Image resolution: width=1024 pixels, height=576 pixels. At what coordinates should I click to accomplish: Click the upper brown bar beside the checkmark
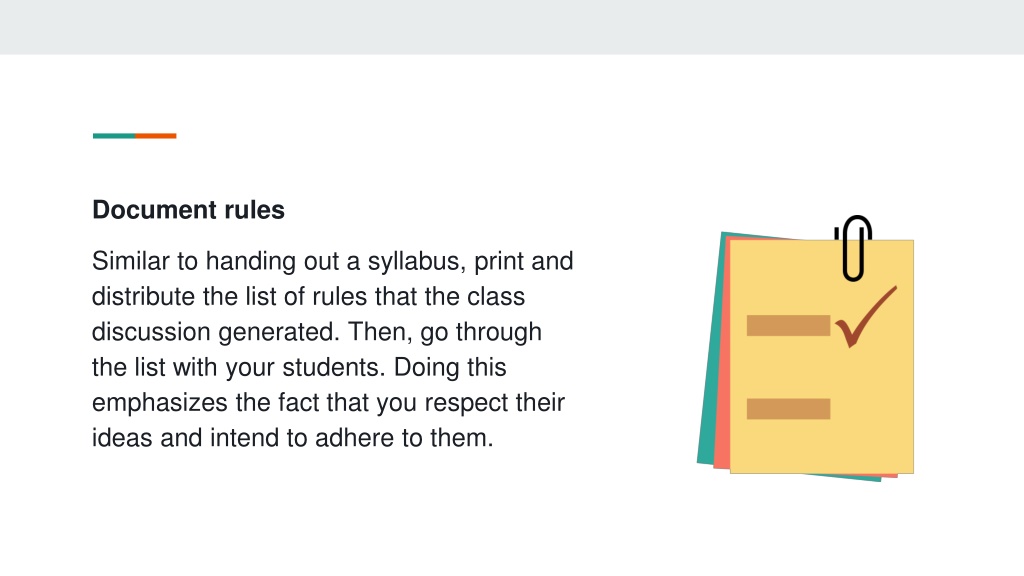(788, 325)
